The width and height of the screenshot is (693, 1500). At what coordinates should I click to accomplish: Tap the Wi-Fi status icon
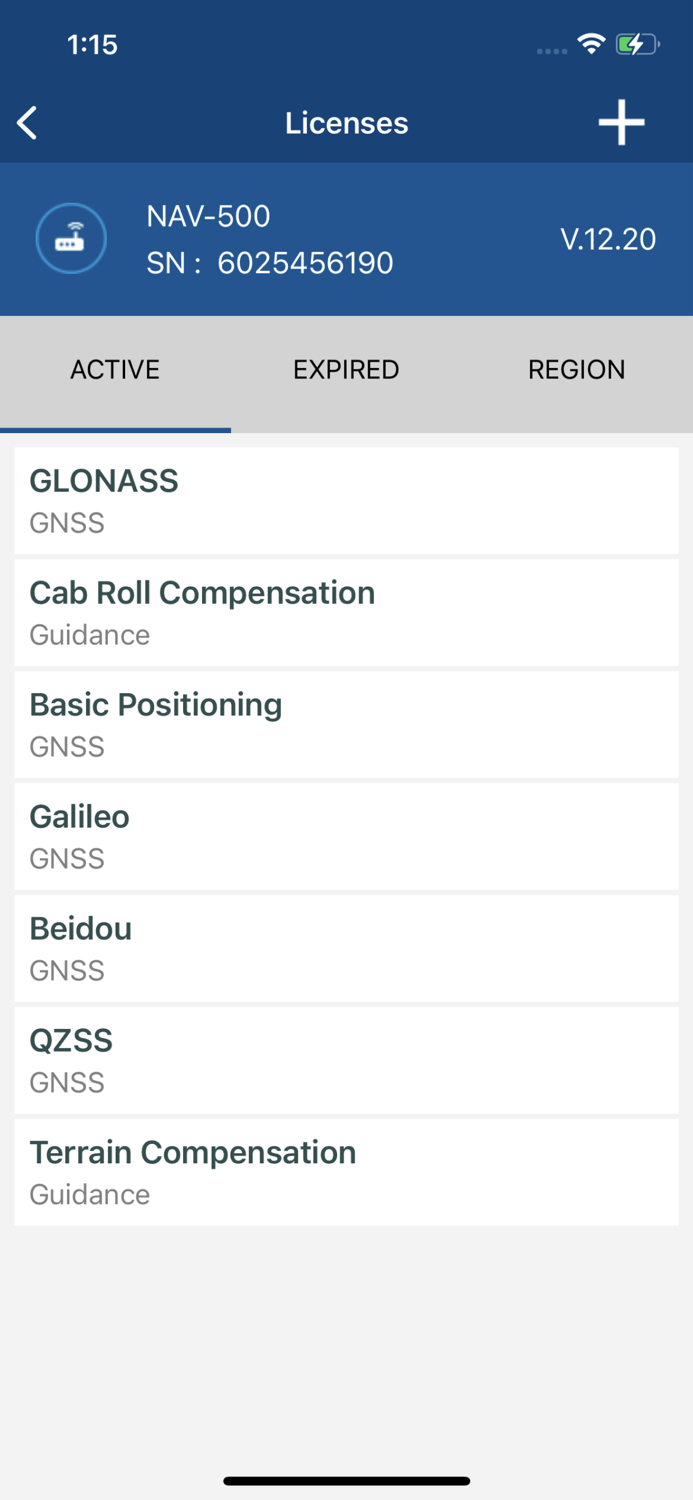(x=591, y=43)
